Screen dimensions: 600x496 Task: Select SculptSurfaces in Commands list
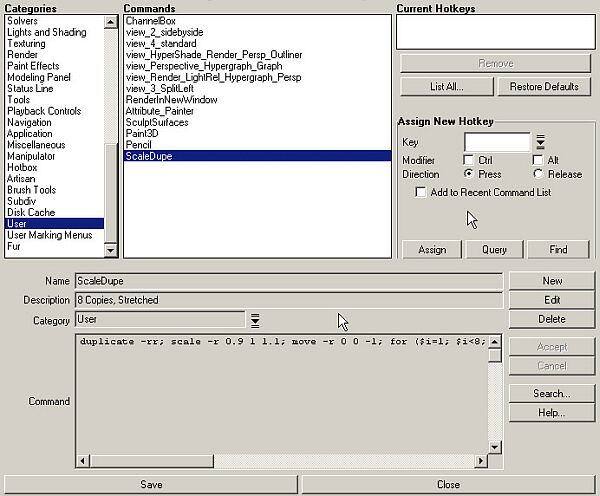pos(157,122)
